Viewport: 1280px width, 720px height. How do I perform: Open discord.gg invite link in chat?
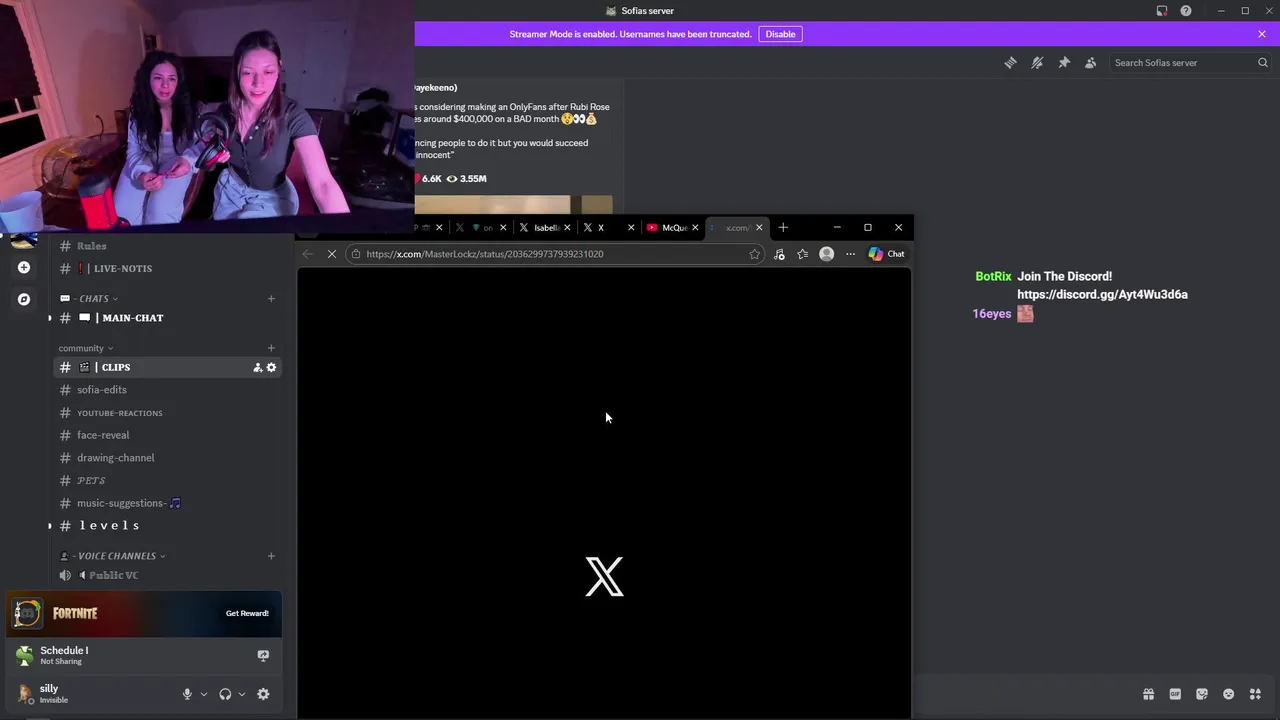tap(1102, 295)
